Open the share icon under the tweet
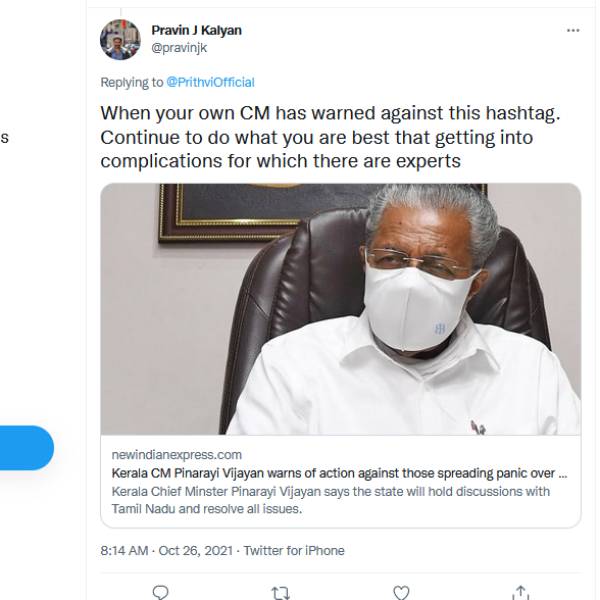Viewport: 600px width, 600px height. tap(520, 593)
